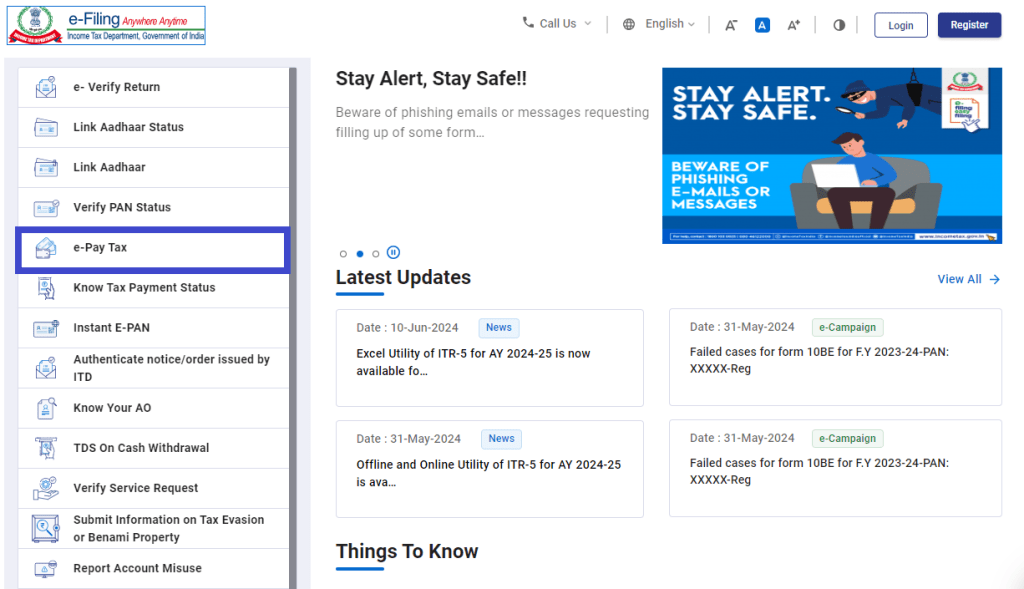This screenshot has height=589, width=1024.
Task: Open Verify PAN Status from sidebar
Action: click(x=122, y=207)
